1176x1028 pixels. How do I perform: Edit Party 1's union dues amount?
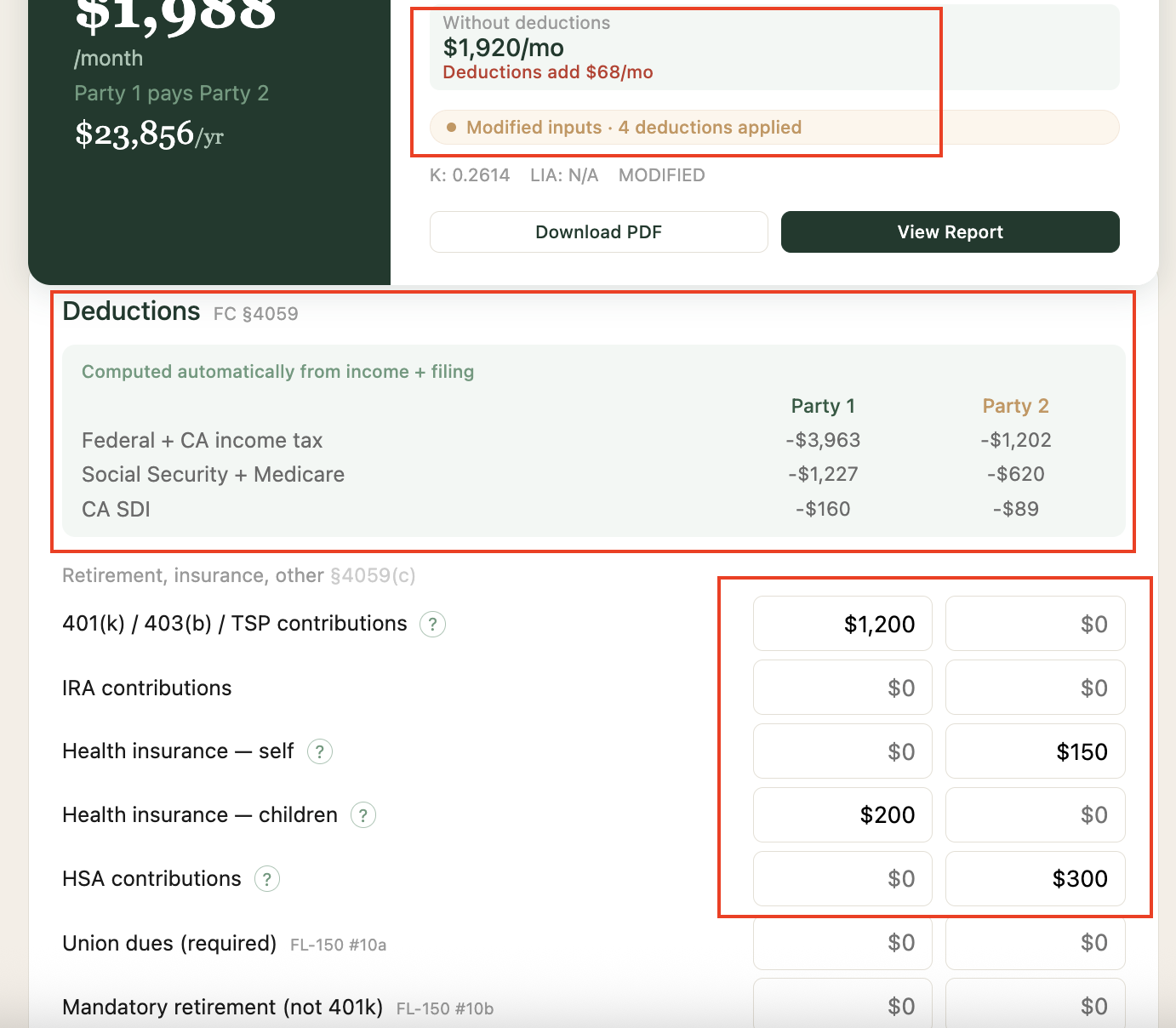(x=842, y=943)
